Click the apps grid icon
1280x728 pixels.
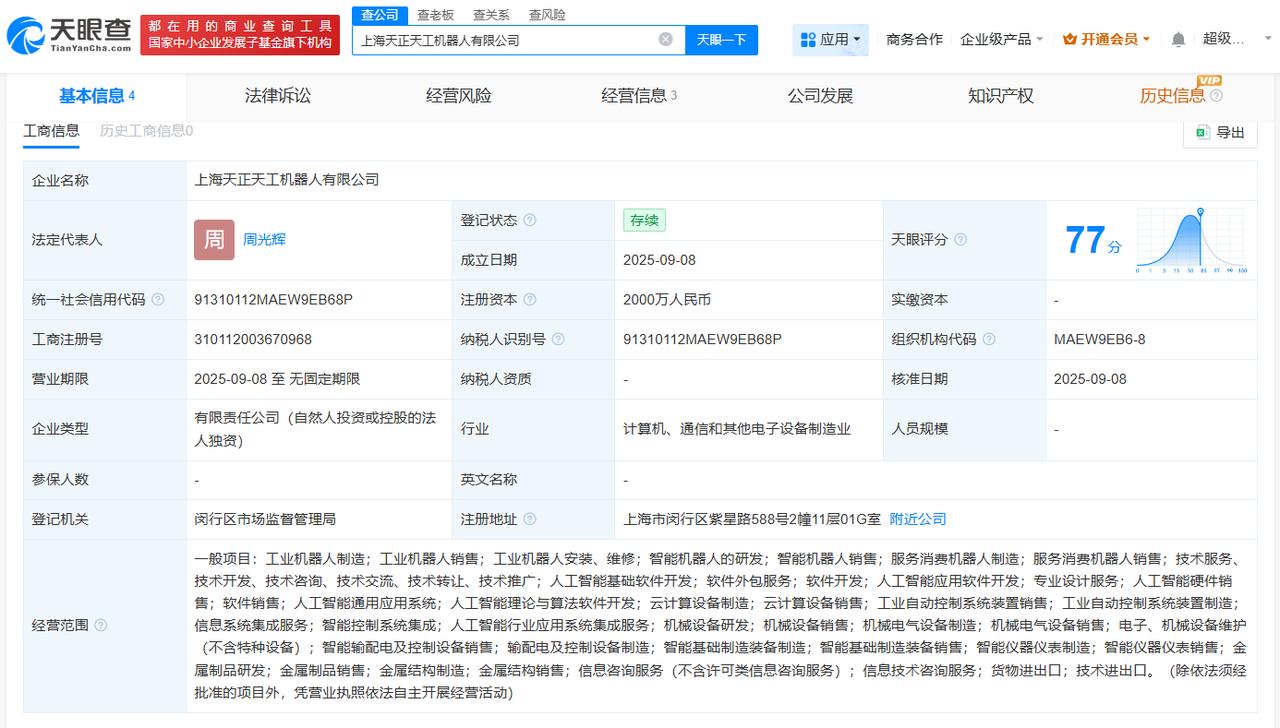(808, 39)
